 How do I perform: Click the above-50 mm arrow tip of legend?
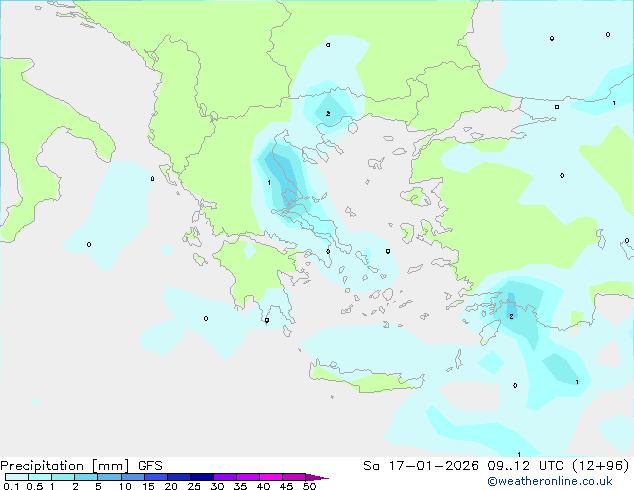click(317, 477)
